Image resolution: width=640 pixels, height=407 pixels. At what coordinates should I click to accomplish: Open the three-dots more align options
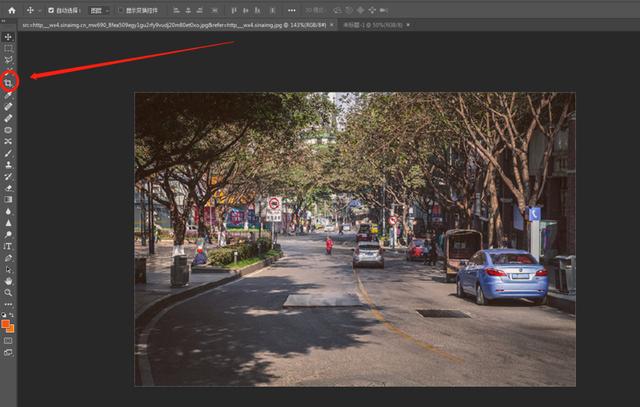click(x=291, y=10)
